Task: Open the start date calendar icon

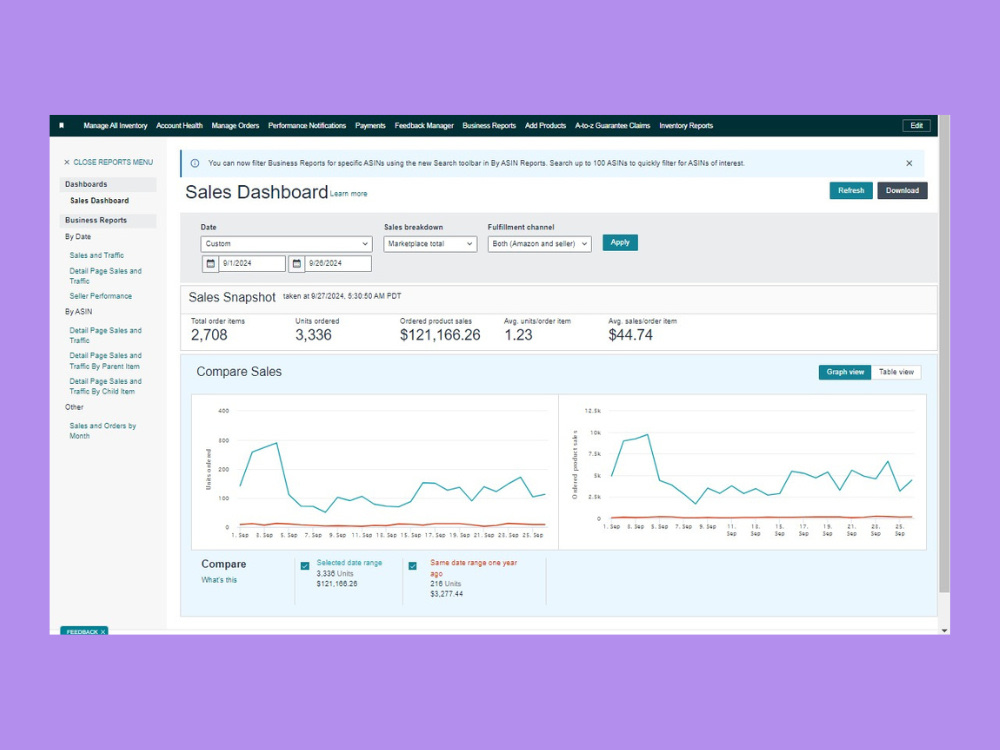Action: point(210,263)
